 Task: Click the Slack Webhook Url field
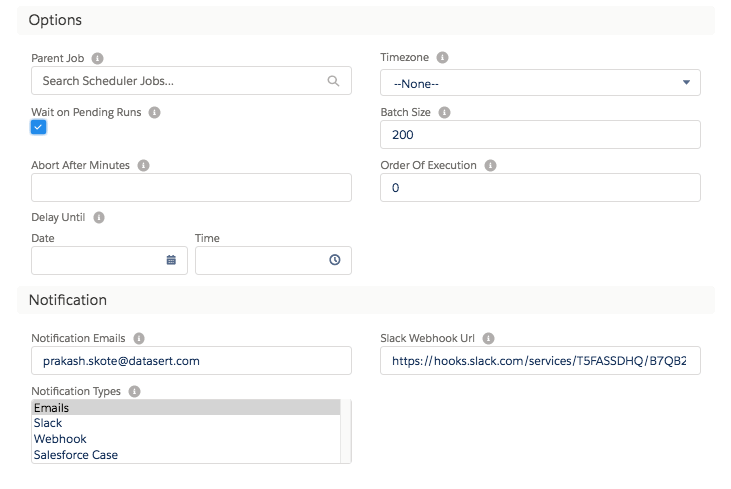540,360
